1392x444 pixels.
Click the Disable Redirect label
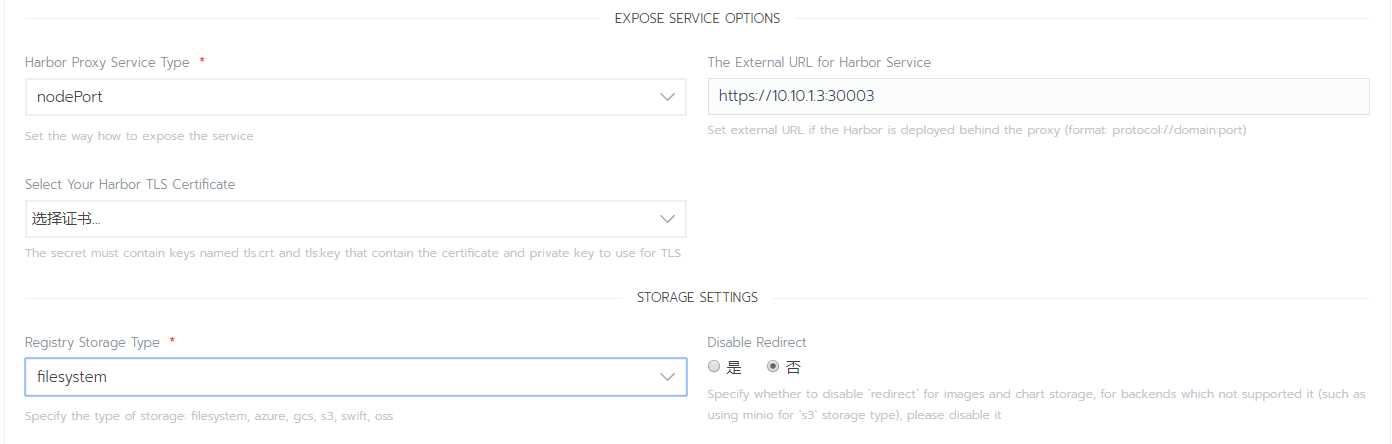pyautogui.click(x=757, y=342)
